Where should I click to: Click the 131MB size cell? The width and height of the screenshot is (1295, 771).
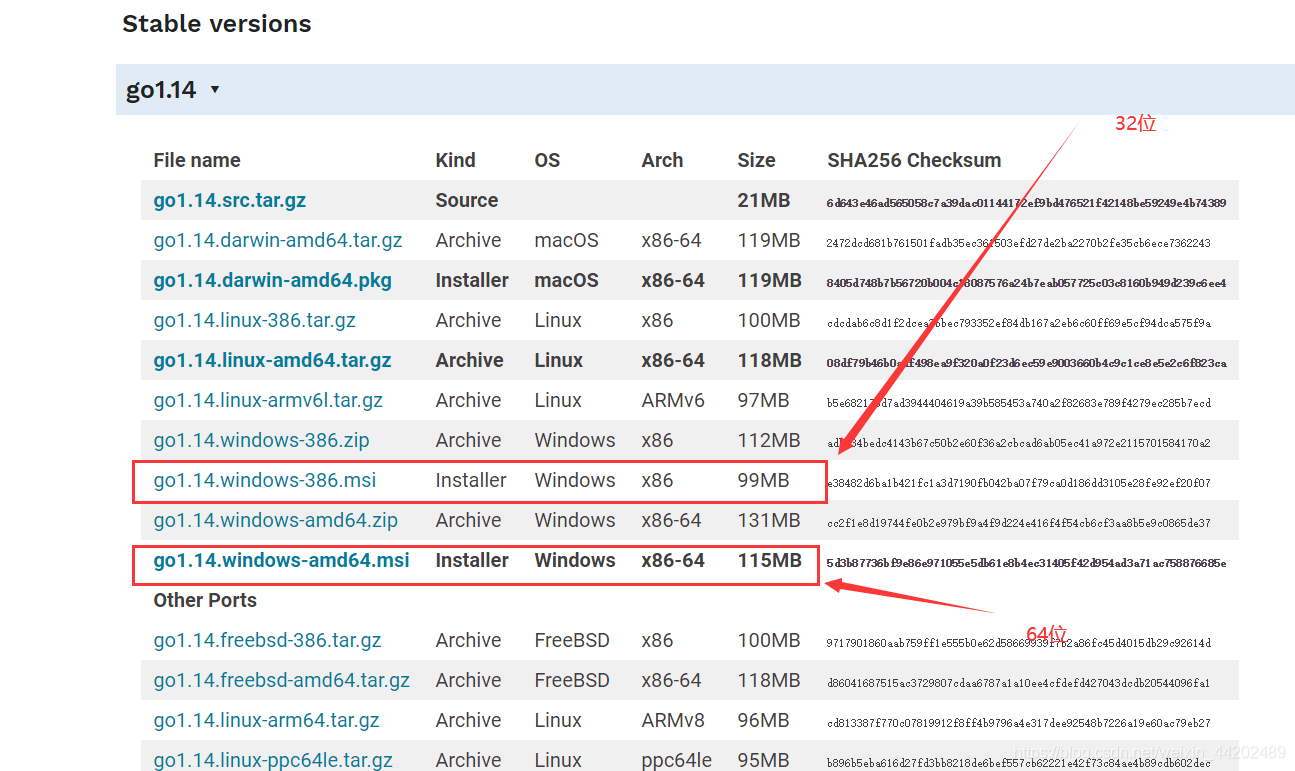pyautogui.click(x=769, y=520)
